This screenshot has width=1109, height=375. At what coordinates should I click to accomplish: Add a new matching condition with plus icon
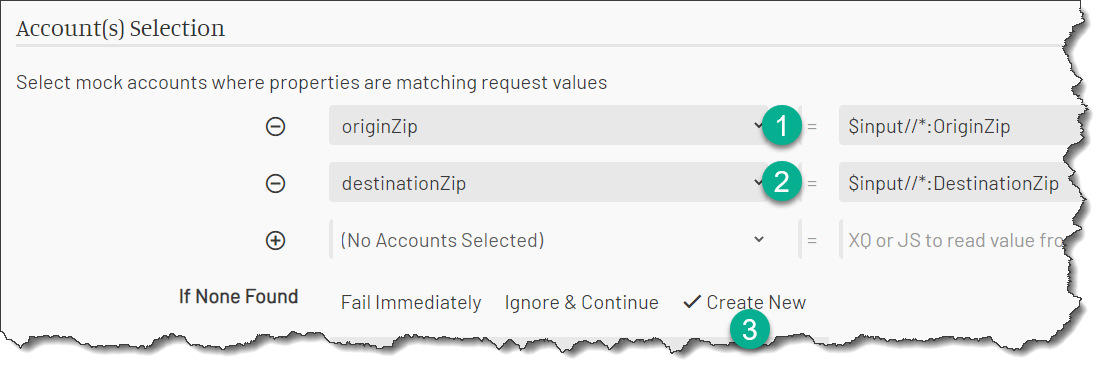point(275,241)
